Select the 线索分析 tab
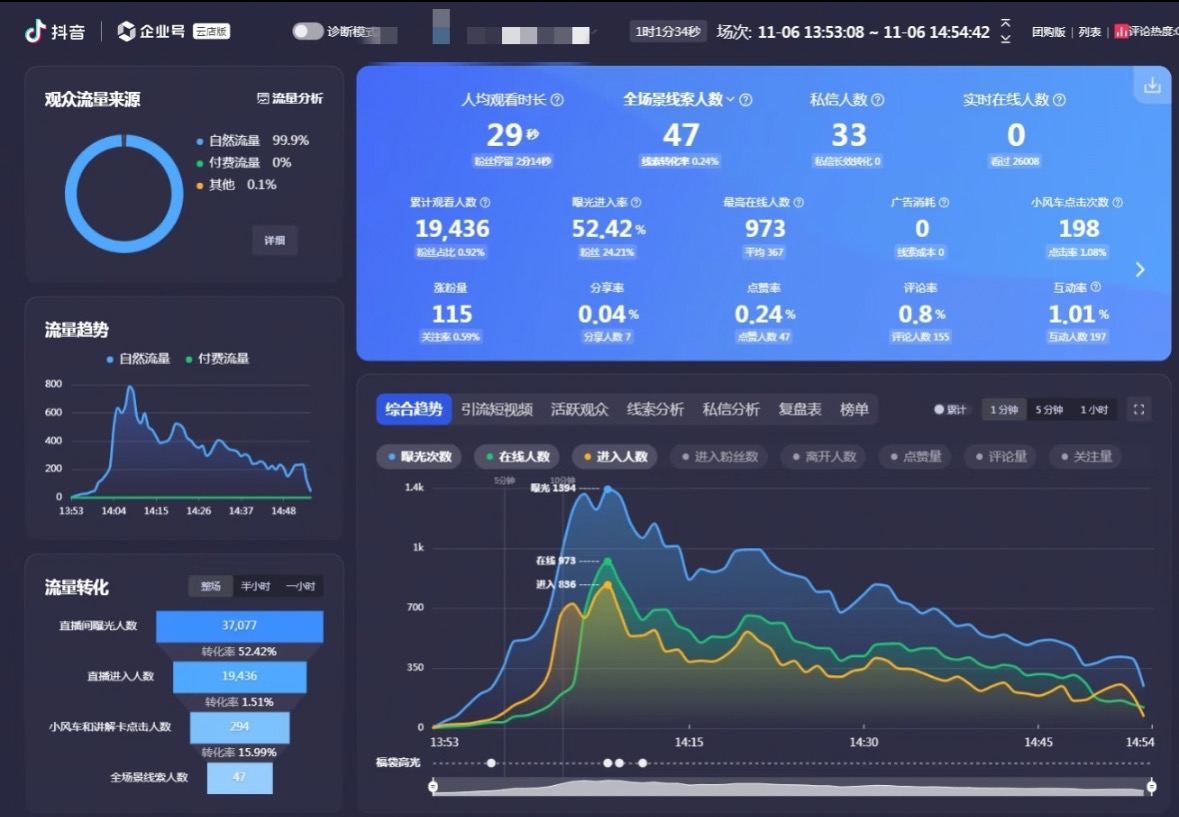 pos(656,410)
